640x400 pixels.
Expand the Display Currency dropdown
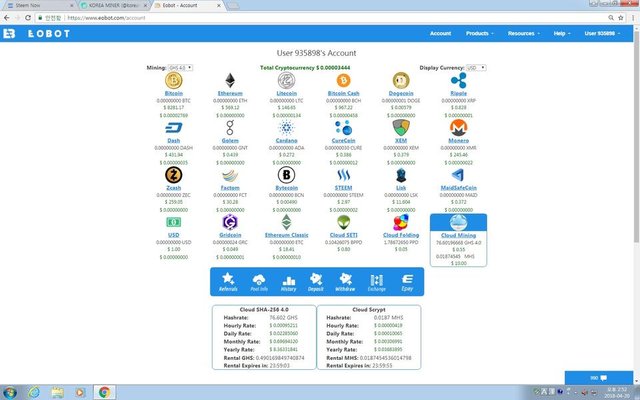(476, 68)
